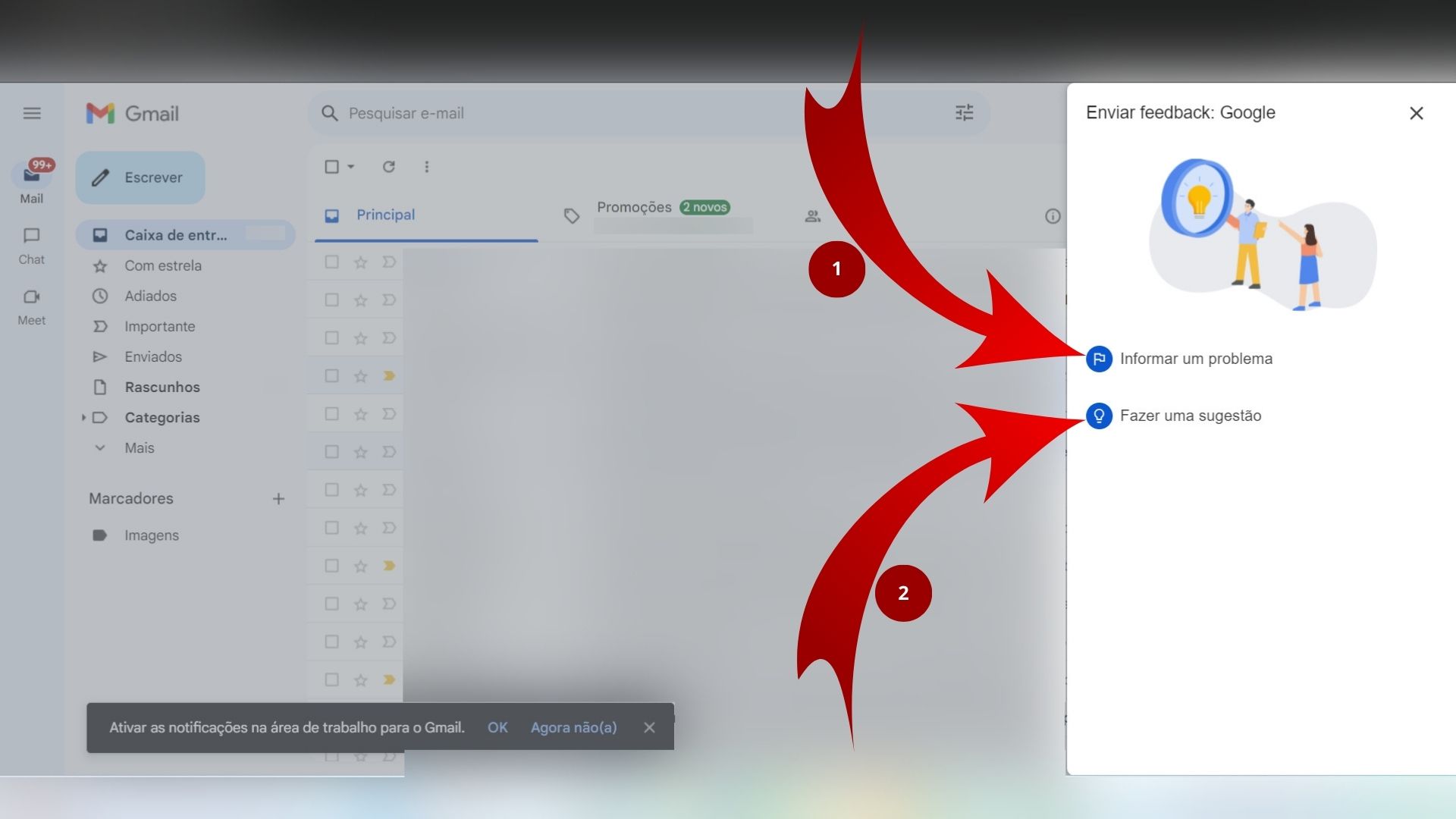Image resolution: width=1456 pixels, height=819 pixels.
Task: Toggle select all emails checkbox
Action: coord(331,167)
